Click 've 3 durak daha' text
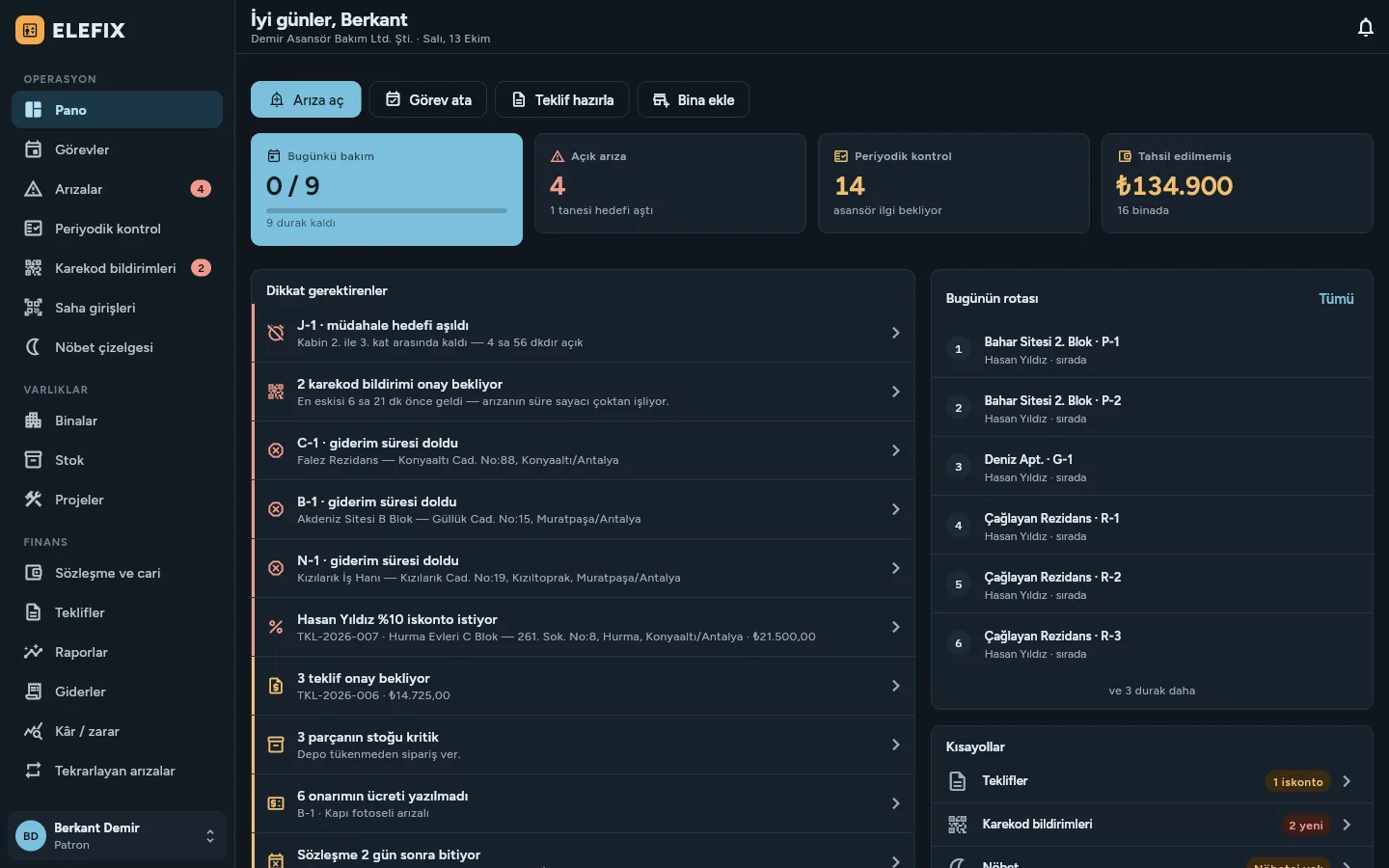The width and height of the screenshot is (1389, 868). click(x=1152, y=691)
